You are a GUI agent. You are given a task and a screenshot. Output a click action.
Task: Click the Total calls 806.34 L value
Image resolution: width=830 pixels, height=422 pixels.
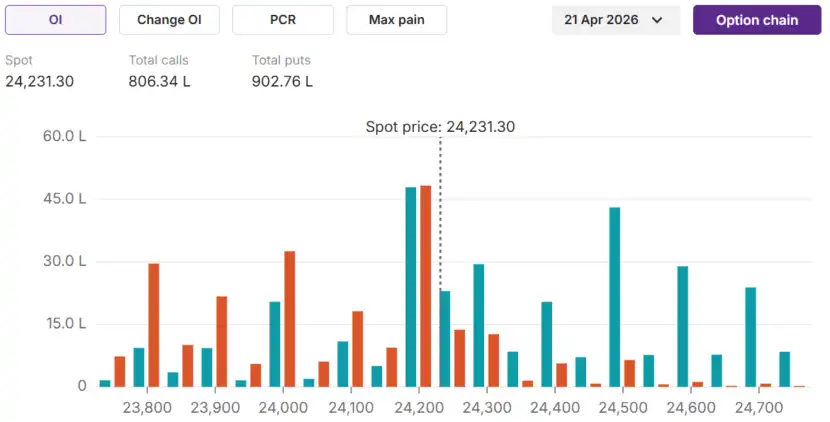click(159, 81)
